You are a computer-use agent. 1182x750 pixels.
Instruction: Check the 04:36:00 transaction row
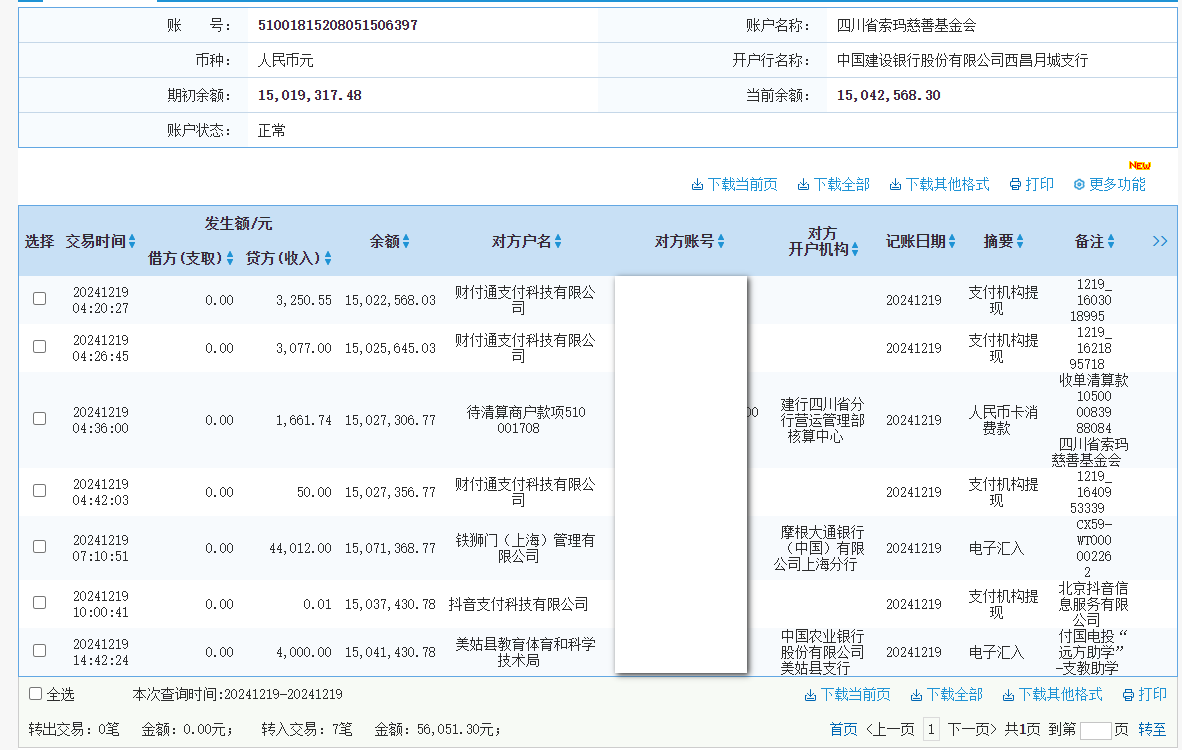pos(40,418)
